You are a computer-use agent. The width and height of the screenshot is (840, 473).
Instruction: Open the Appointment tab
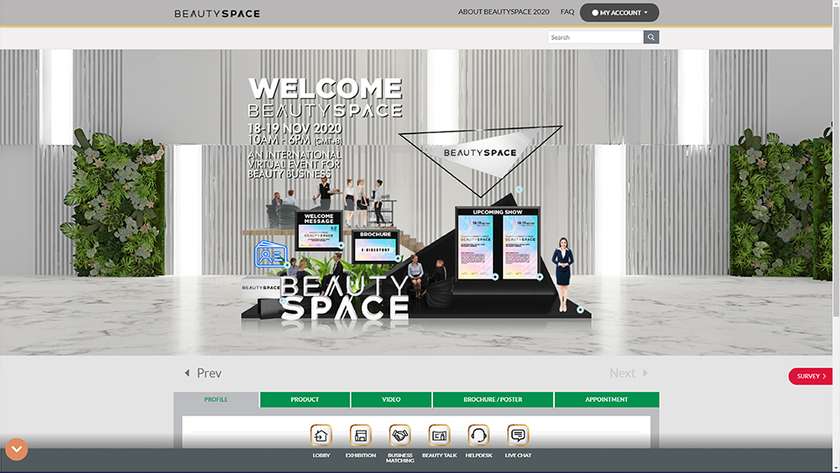point(607,400)
